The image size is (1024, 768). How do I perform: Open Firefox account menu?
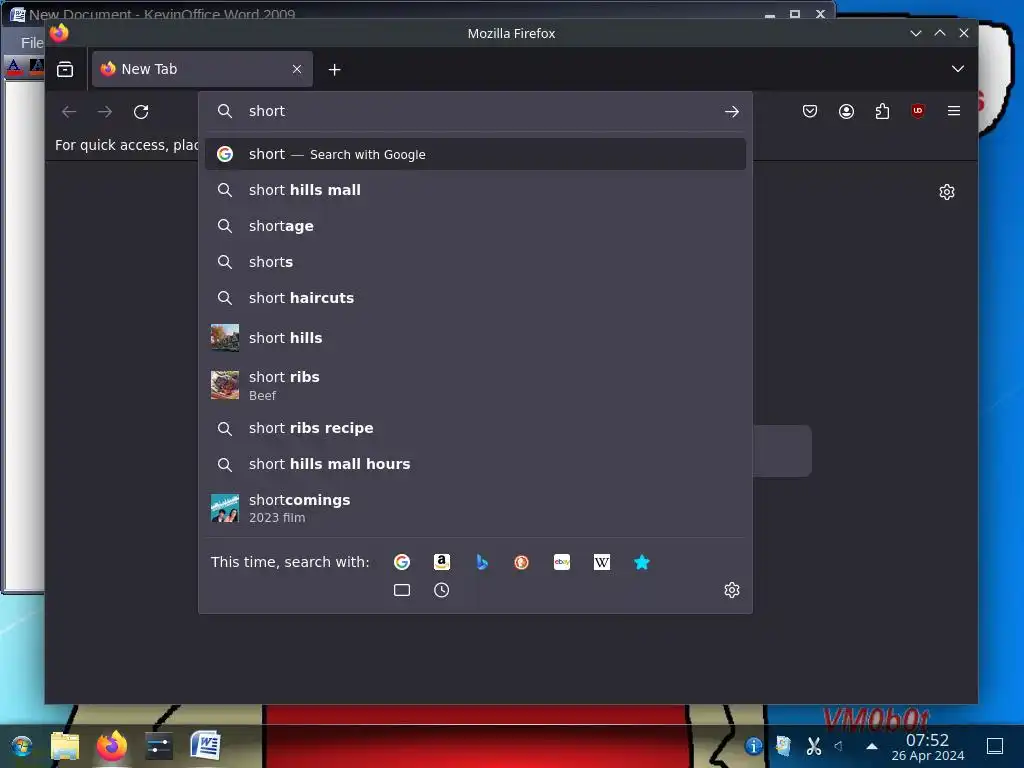(846, 111)
